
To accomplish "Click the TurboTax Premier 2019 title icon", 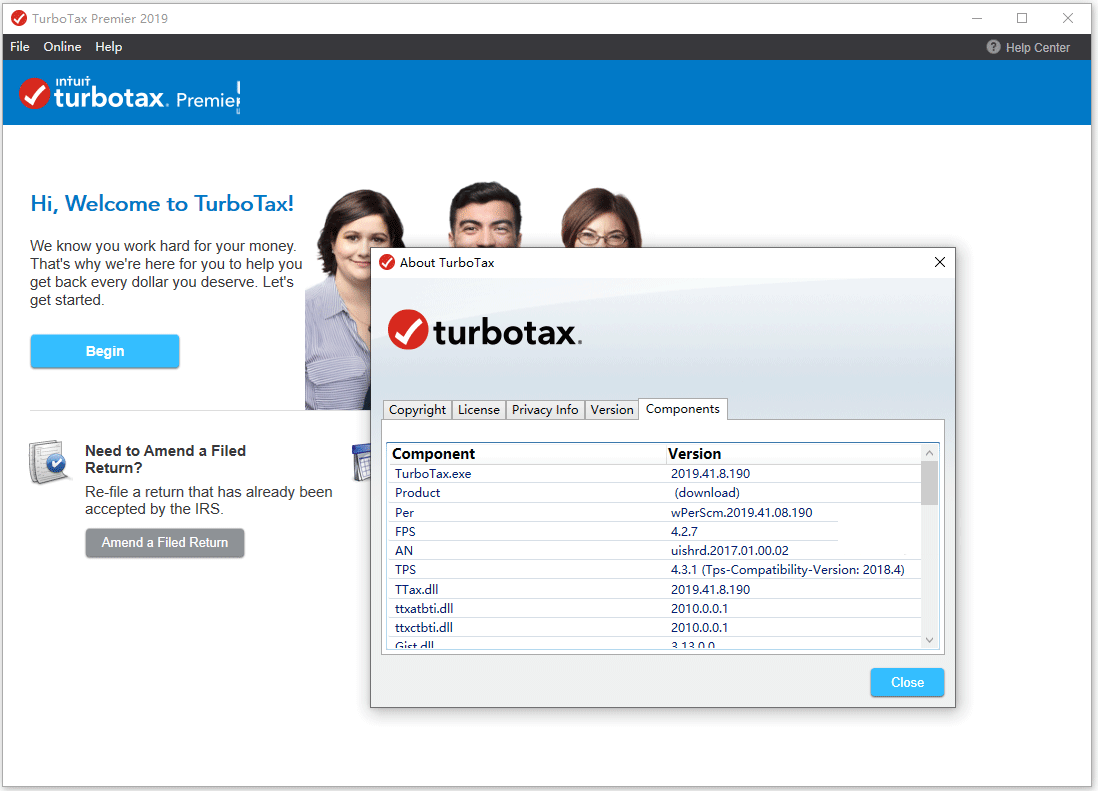I will (x=19, y=18).
